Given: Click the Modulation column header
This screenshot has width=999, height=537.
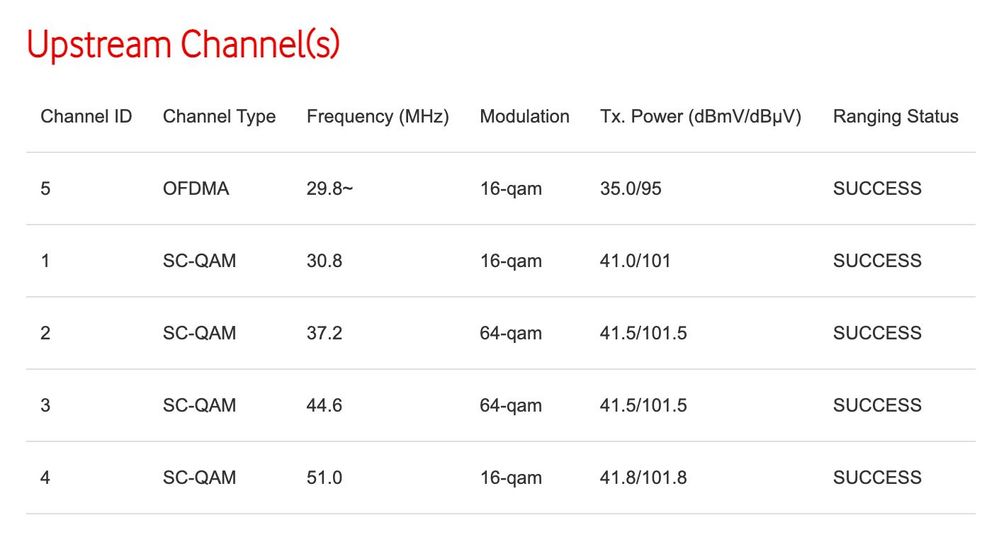Looking at the screenshot, I should point(524,117).
